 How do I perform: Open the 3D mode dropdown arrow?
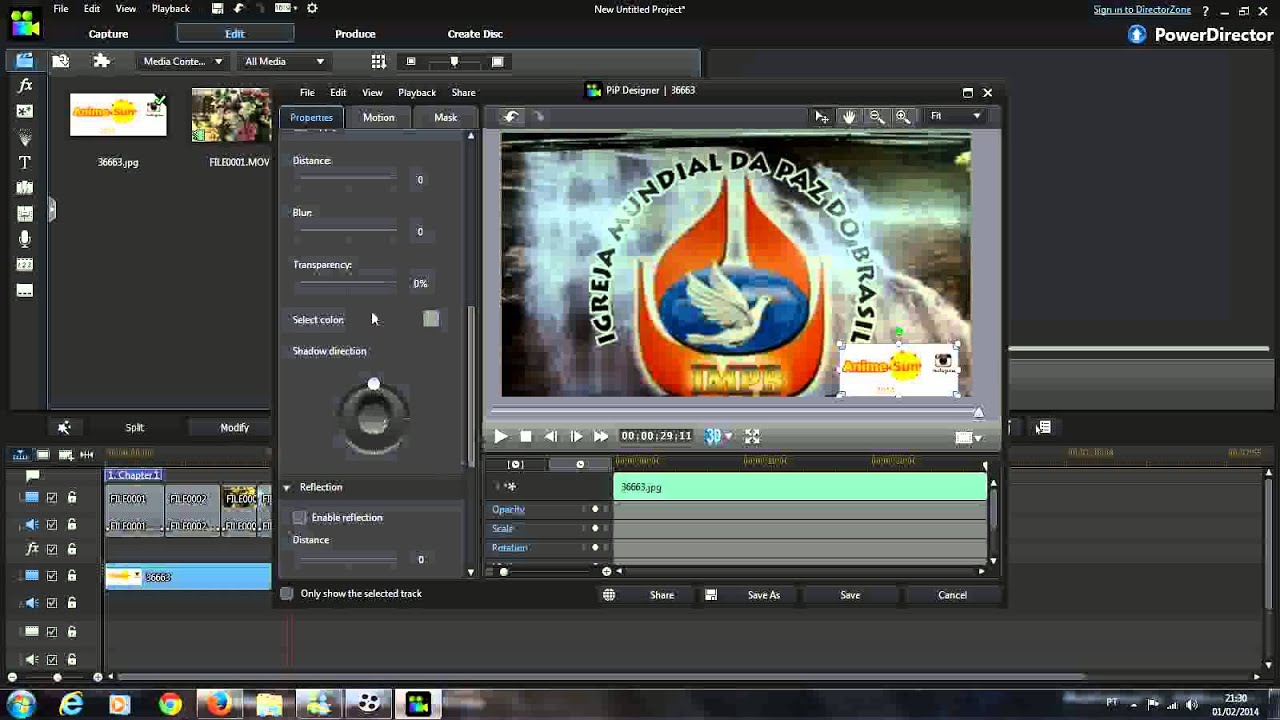coord(728,436)
